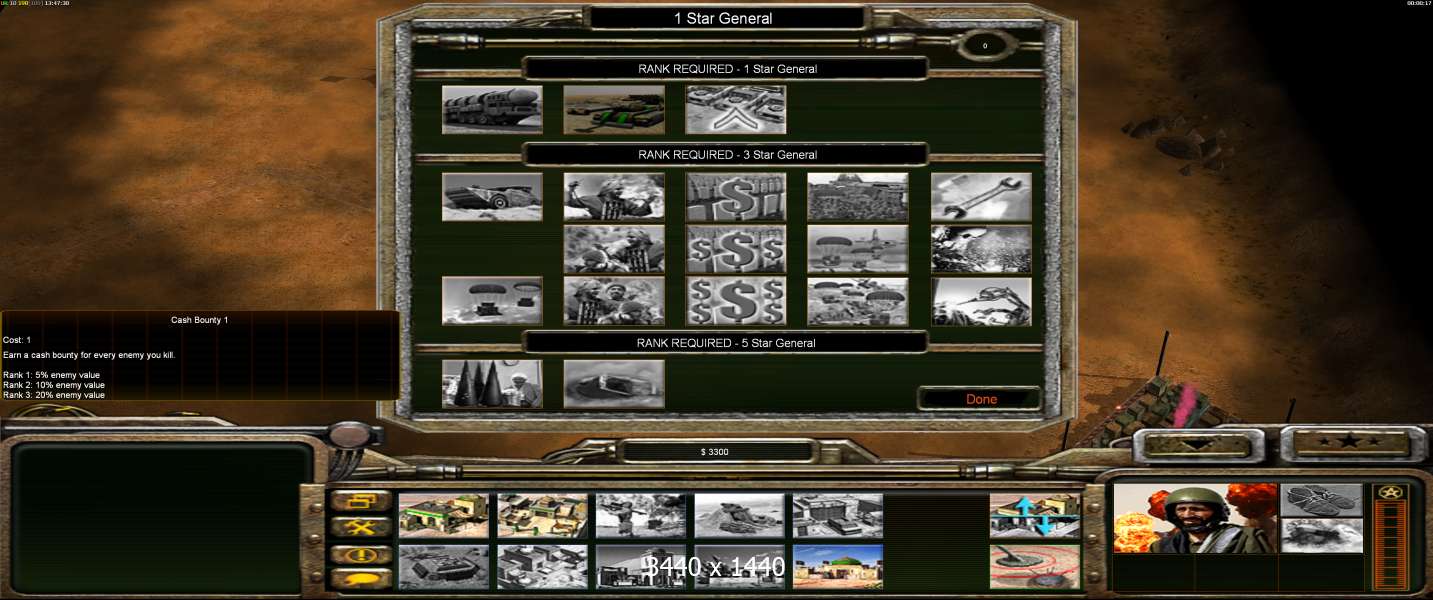Build the green-roofed structure in command bar
Screen dimensions: 1433x600
tap(444, 516)
